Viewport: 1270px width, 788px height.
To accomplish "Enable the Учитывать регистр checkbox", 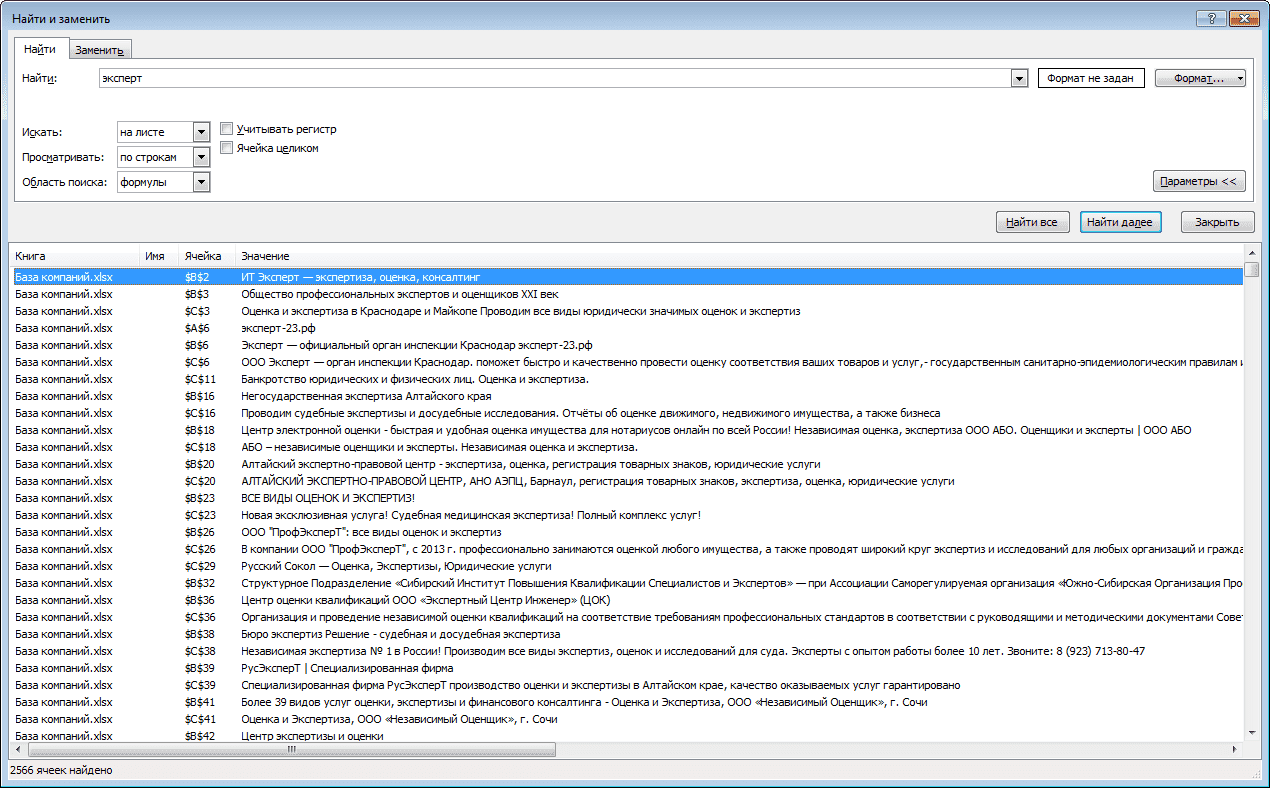I will [227, 129].
